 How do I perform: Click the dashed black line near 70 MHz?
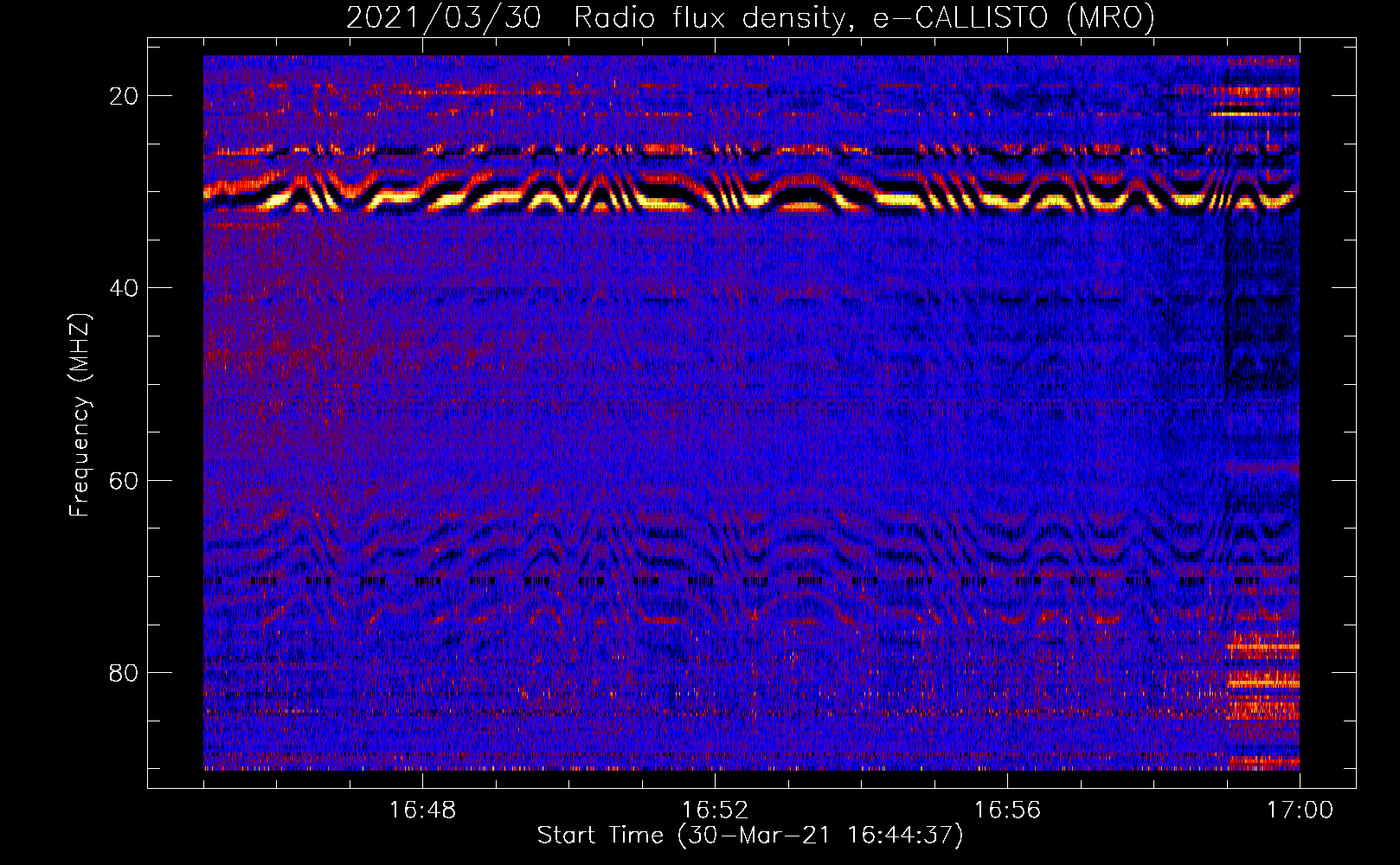(x=751, y=581)
